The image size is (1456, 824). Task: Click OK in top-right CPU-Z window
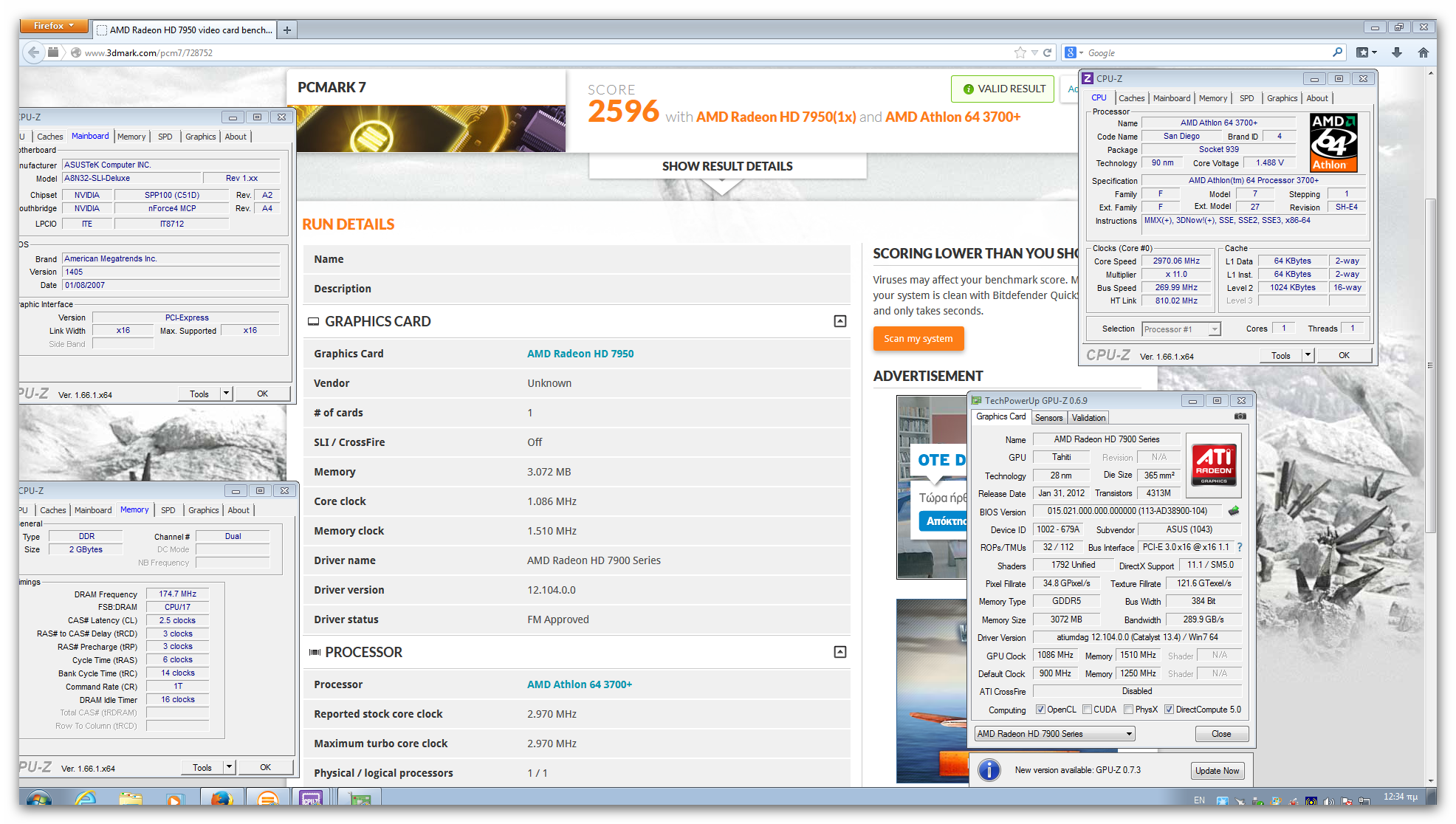(1344, 355)
